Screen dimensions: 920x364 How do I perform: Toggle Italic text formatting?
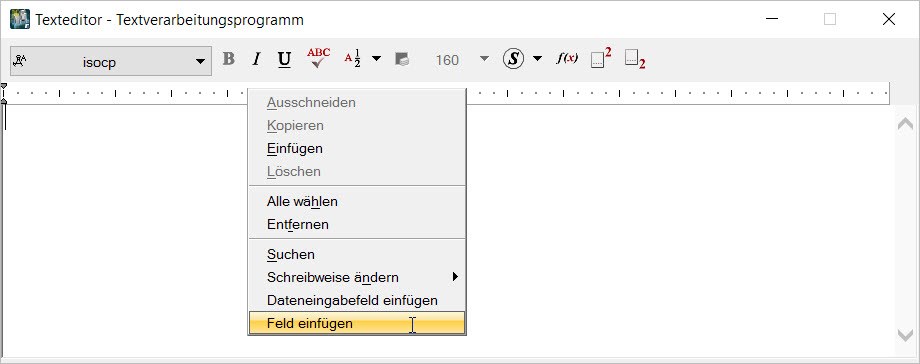coord(256,59)
